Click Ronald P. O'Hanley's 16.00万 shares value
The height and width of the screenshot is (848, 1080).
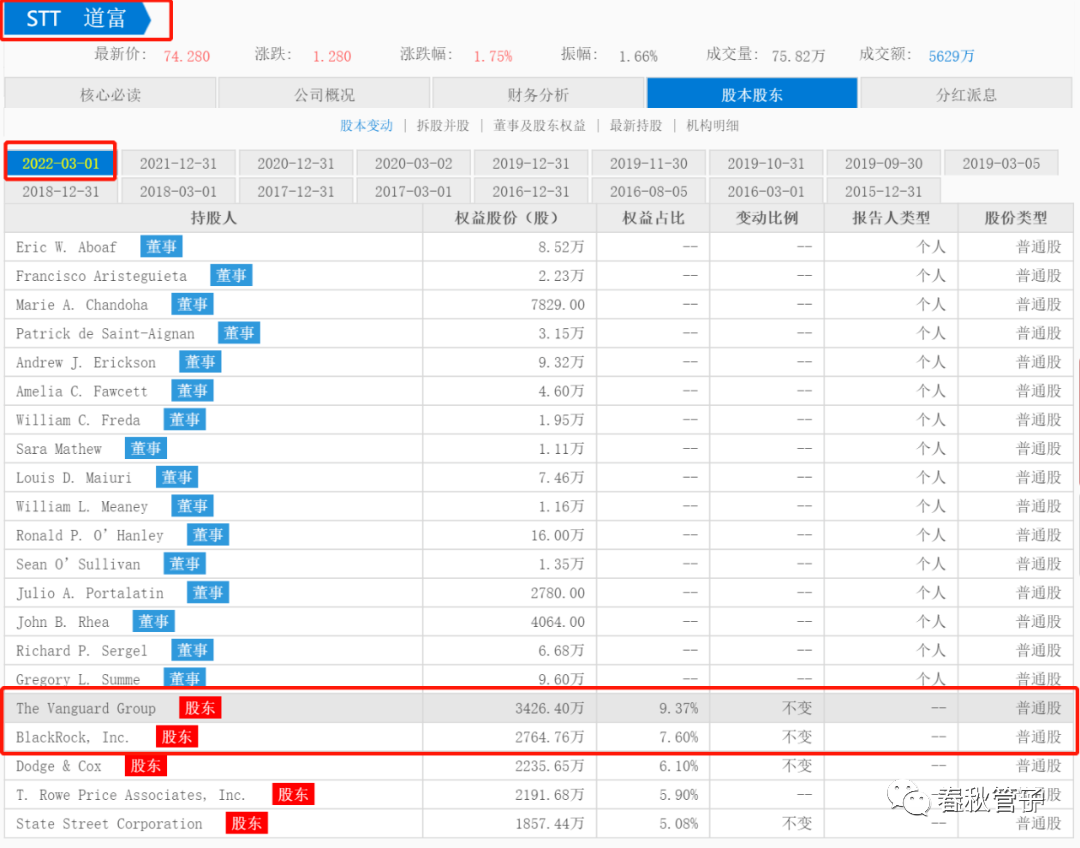click(558, 535)
